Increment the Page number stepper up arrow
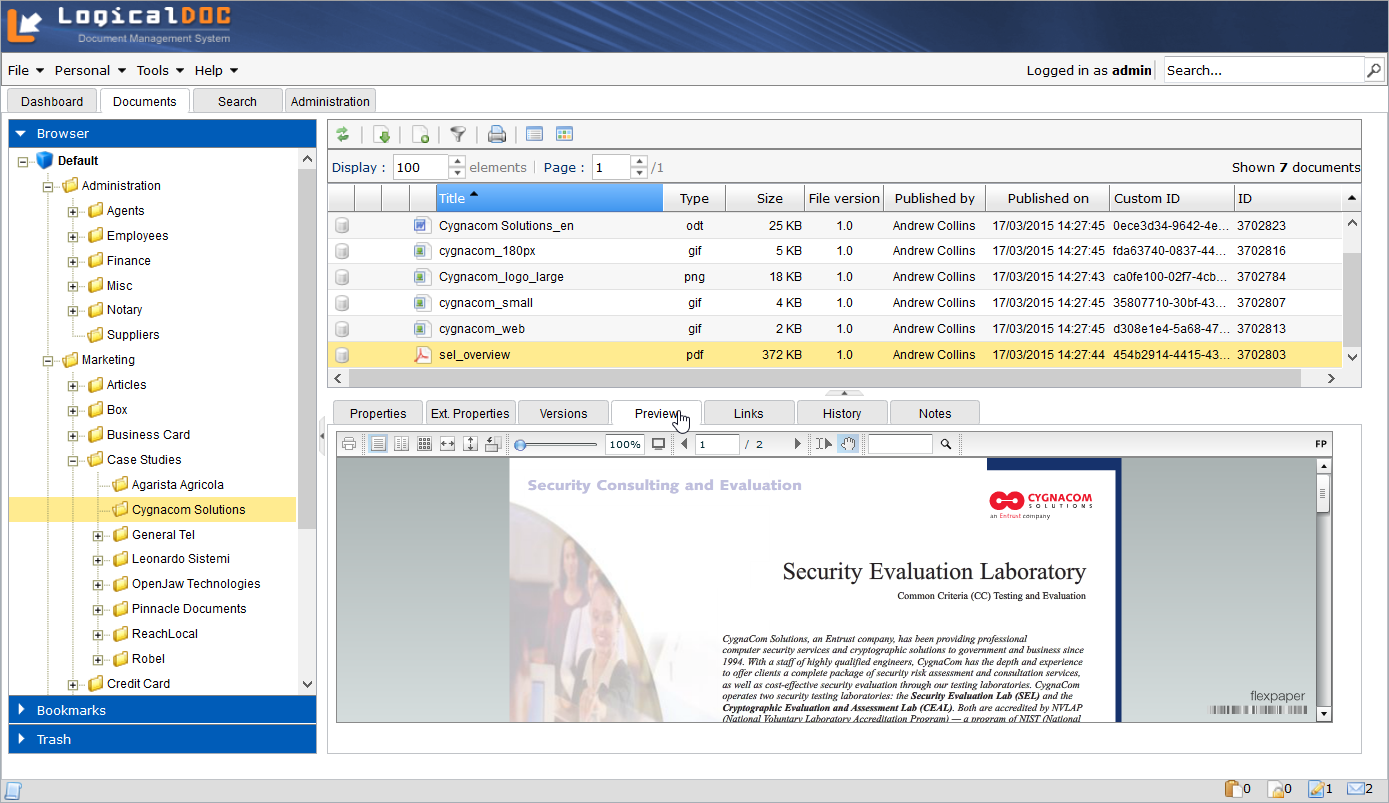The width and height of the screenshot is (1389, 803). (x=640, y=161)
